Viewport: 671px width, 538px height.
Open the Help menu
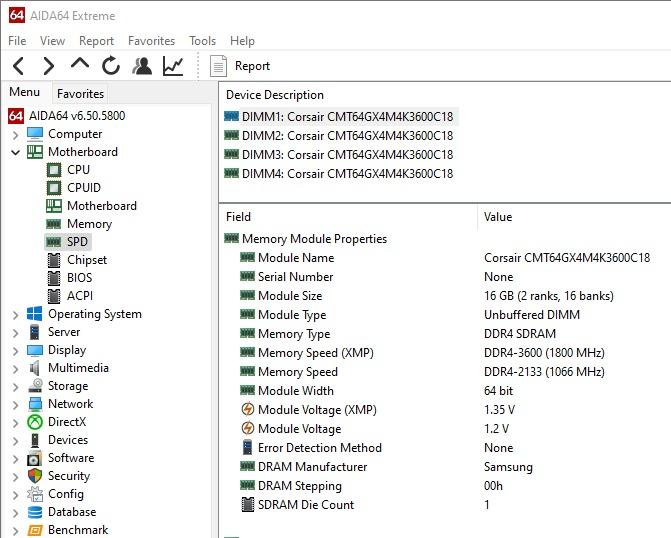tap(242, 41)
